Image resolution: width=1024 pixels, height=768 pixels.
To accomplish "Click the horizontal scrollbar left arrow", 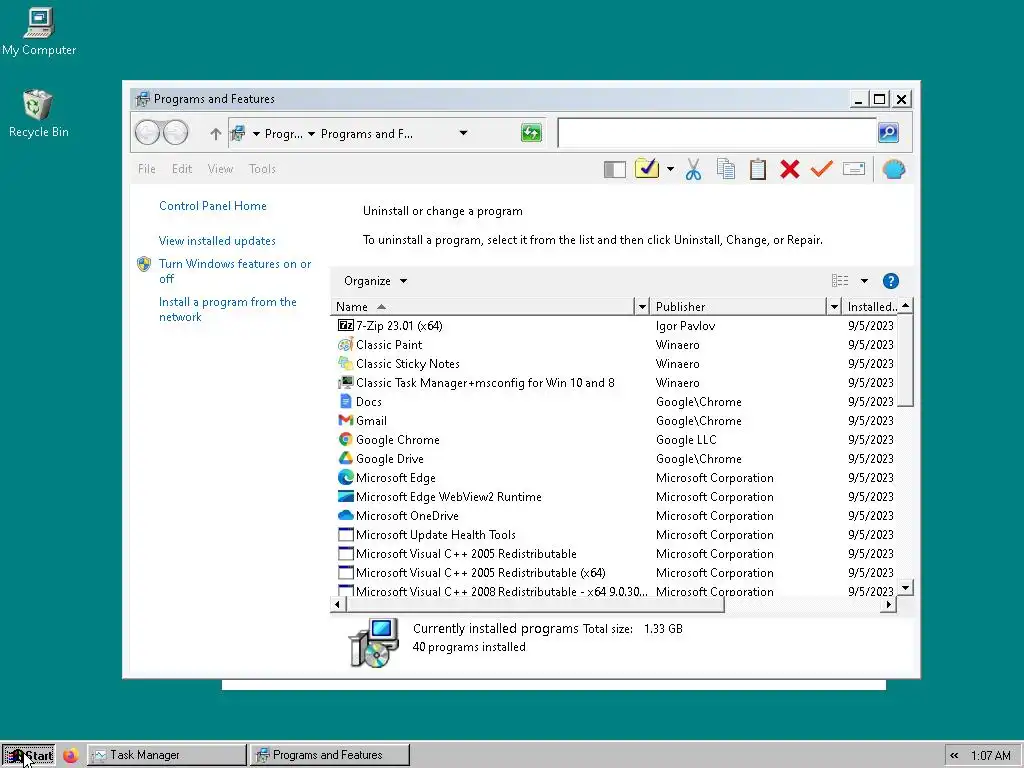I will click(x=337, y=605).
